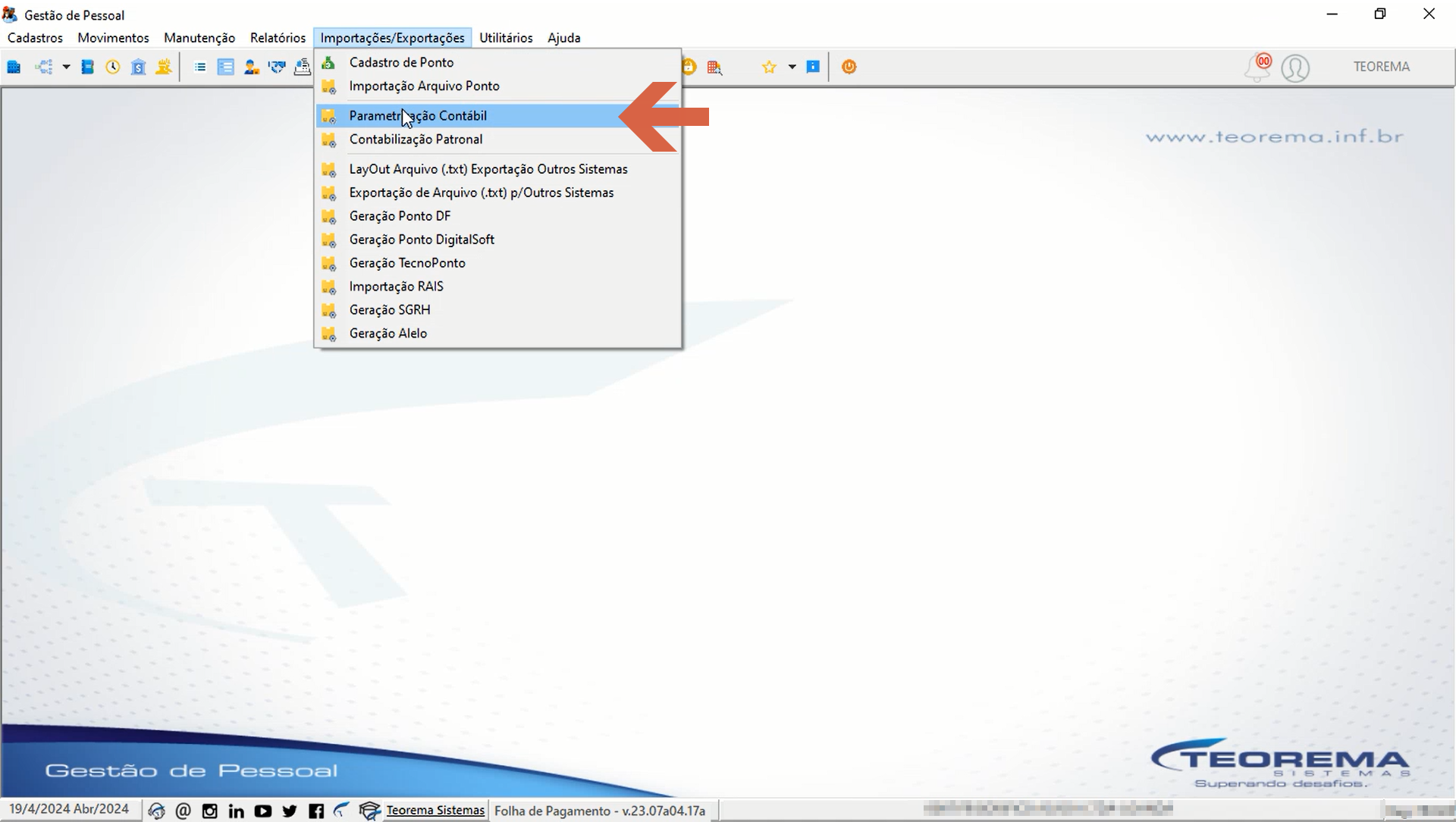Open the Movimentos menu
The image size is (1456, 822).
113,38
